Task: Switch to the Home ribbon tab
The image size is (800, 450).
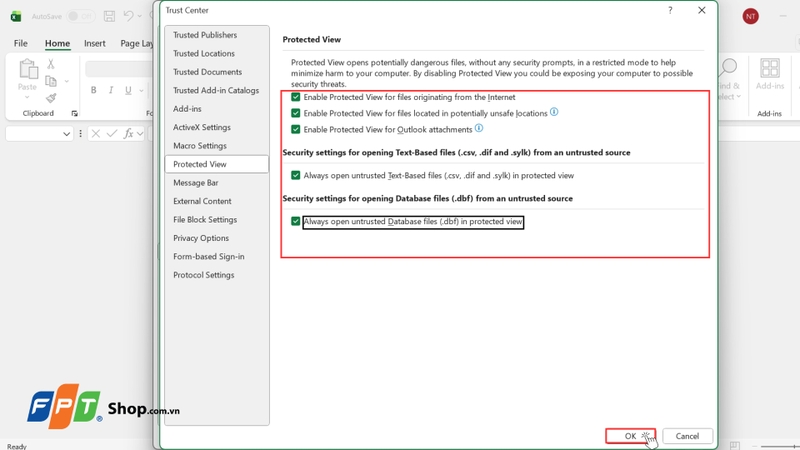Action: coord(57,43)
